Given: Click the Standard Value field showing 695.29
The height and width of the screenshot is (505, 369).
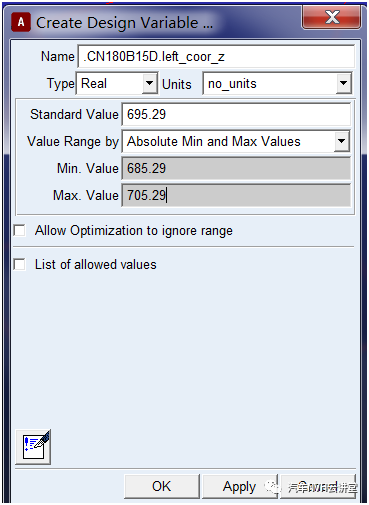Looking at the screenshot, I should click(236, 114).
